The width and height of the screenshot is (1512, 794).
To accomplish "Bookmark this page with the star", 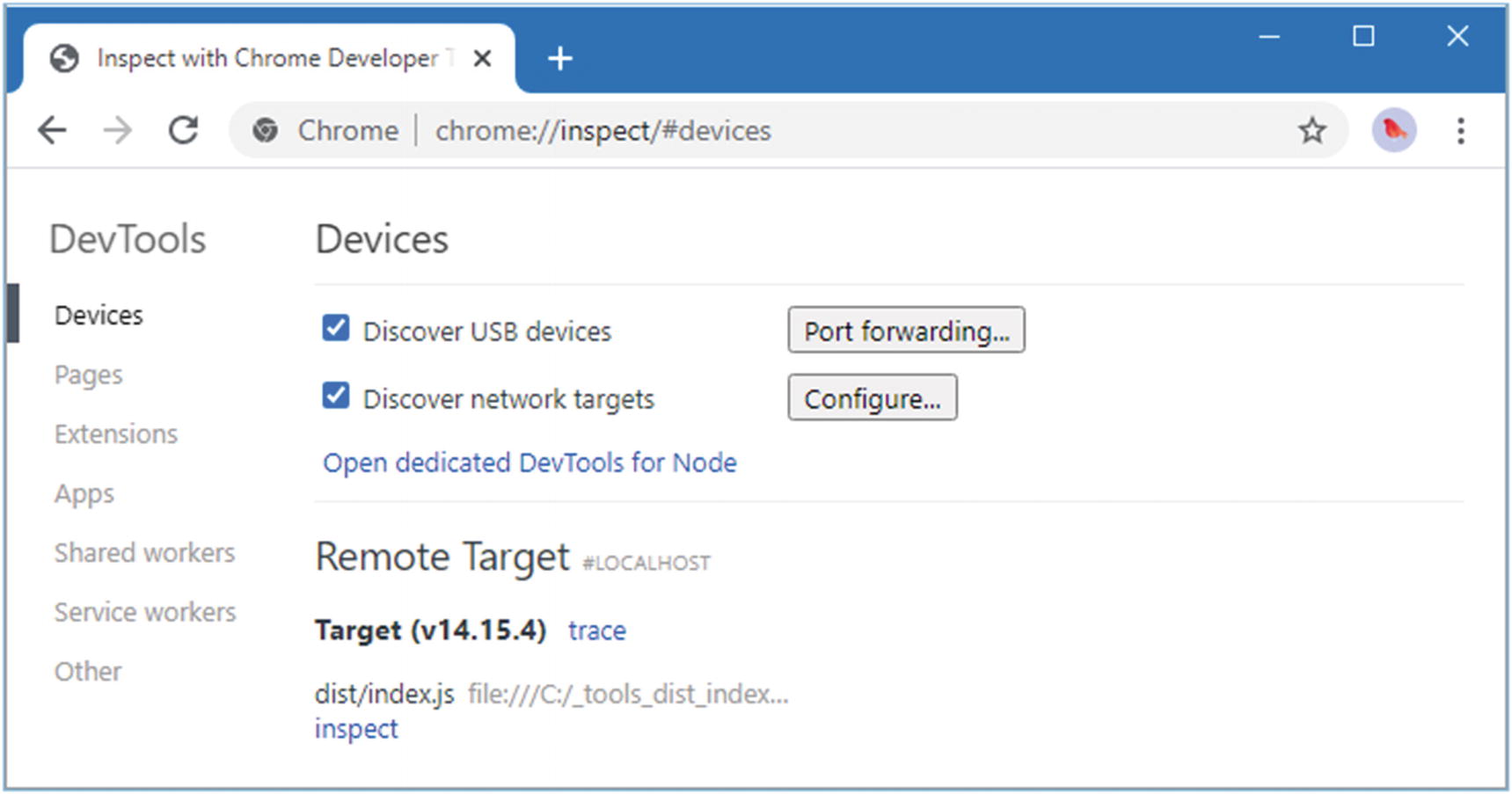I will (1311, 131).
